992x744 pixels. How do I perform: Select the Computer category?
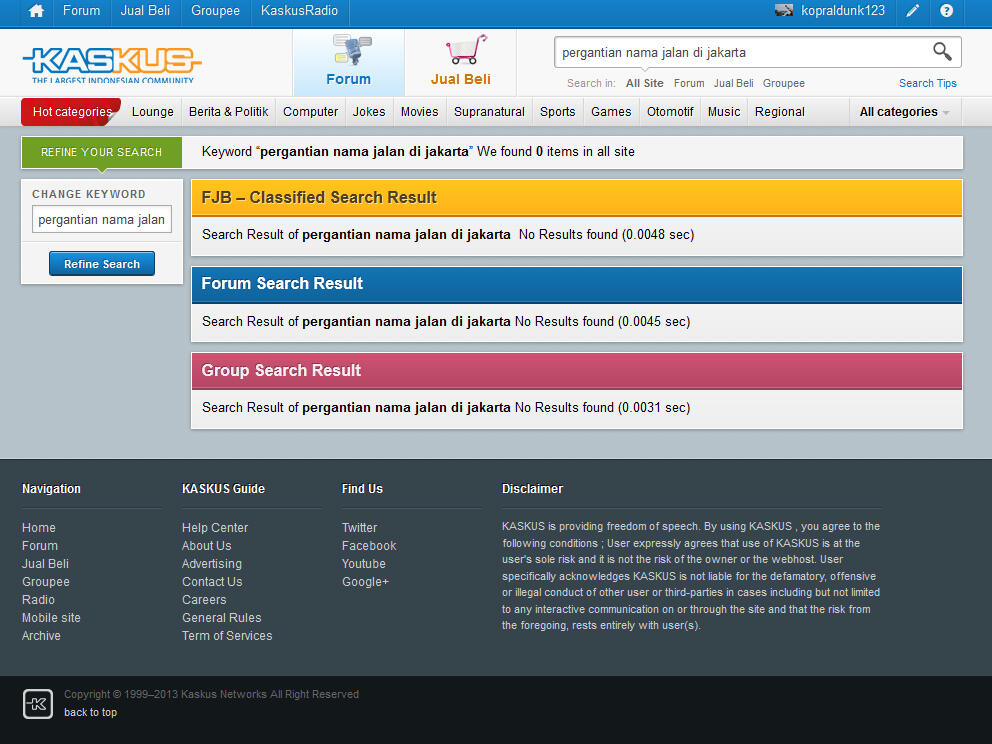[x=310, y=112]
